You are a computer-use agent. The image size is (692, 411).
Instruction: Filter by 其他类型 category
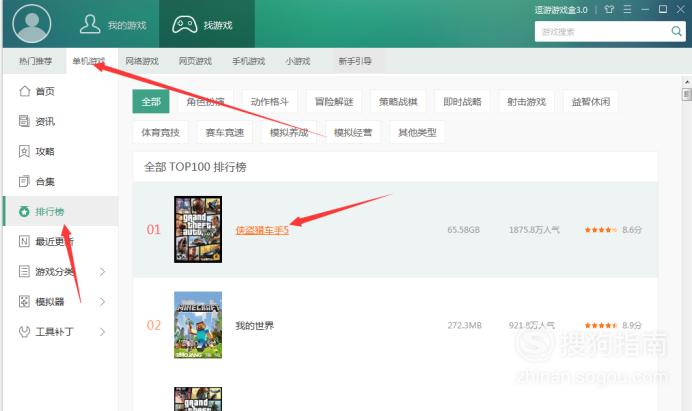pyautogui.click(x=417, y=132)
